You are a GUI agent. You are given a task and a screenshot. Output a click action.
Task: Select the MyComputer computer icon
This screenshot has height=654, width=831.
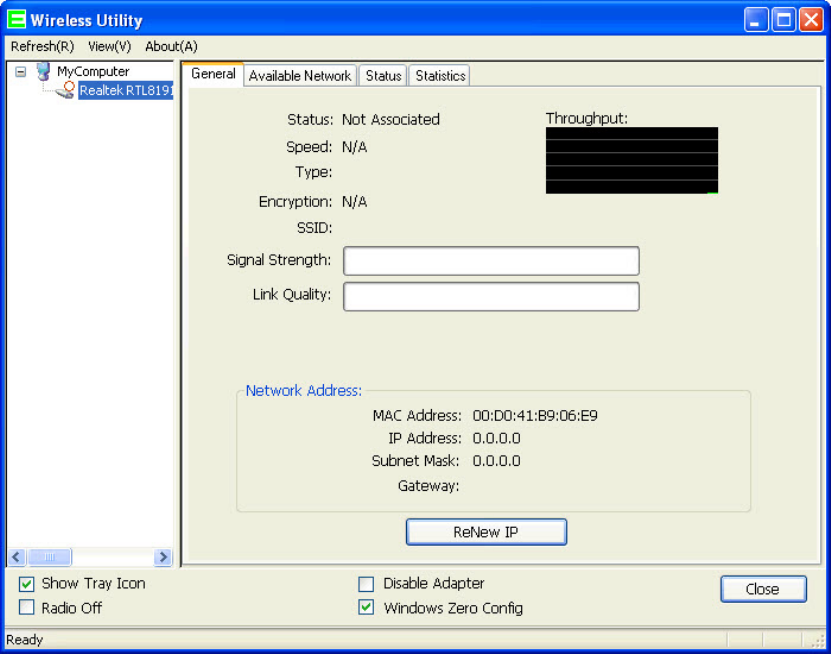point(43,72)
